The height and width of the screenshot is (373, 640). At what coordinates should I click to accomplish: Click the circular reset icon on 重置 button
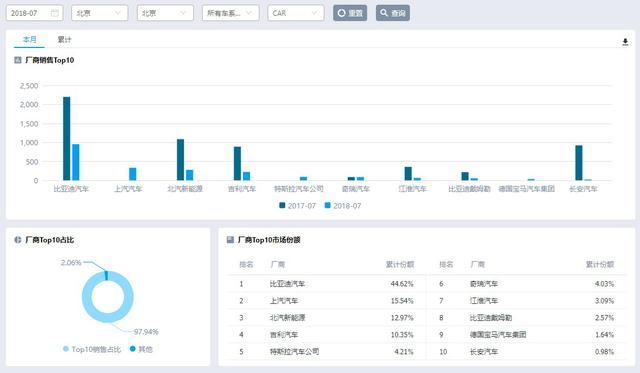click(x=342, y=13)
